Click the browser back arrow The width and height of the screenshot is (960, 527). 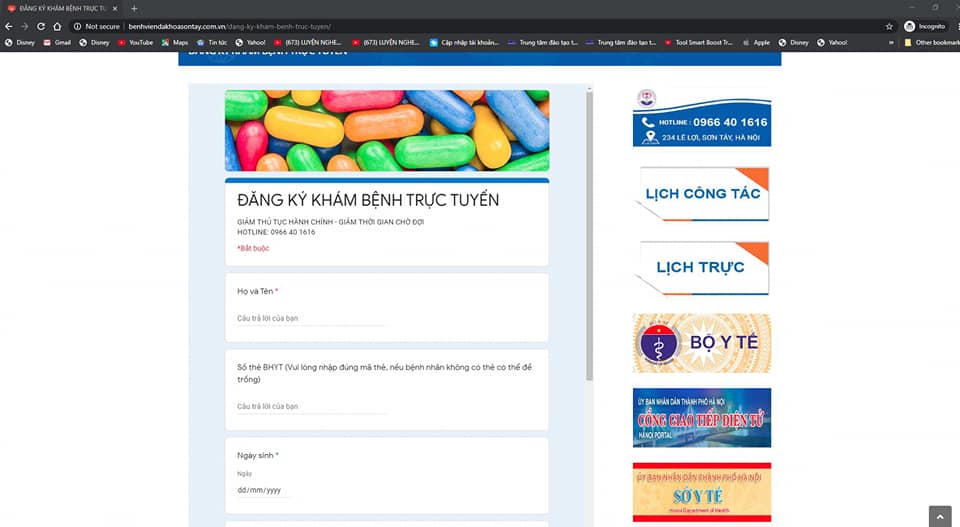coord(9,26)
